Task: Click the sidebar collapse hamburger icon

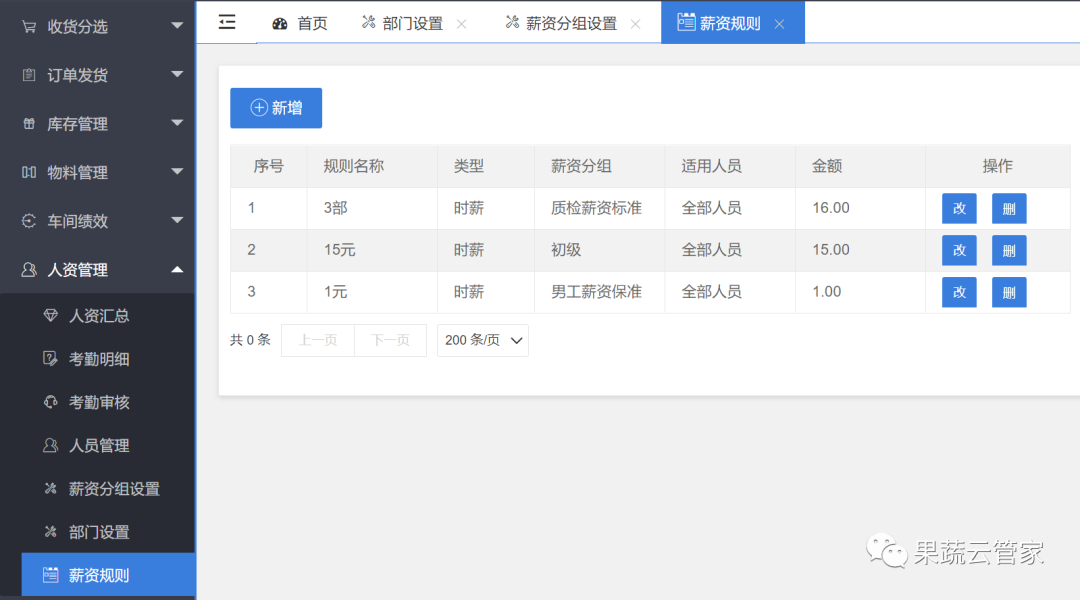Action: coord(227,22)
